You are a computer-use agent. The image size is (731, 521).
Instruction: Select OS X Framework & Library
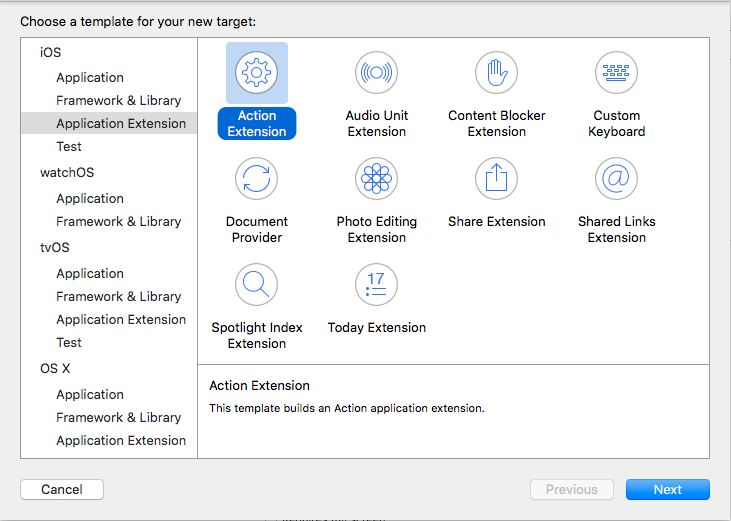tap(119, 417)
